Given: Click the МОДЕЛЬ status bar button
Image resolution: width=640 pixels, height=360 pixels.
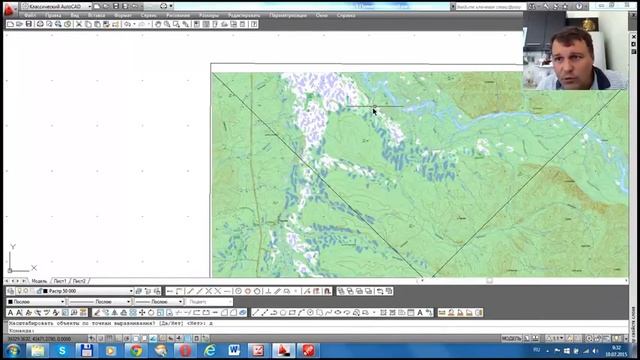Looking at the screenshot, I should (x=511, y=338).
